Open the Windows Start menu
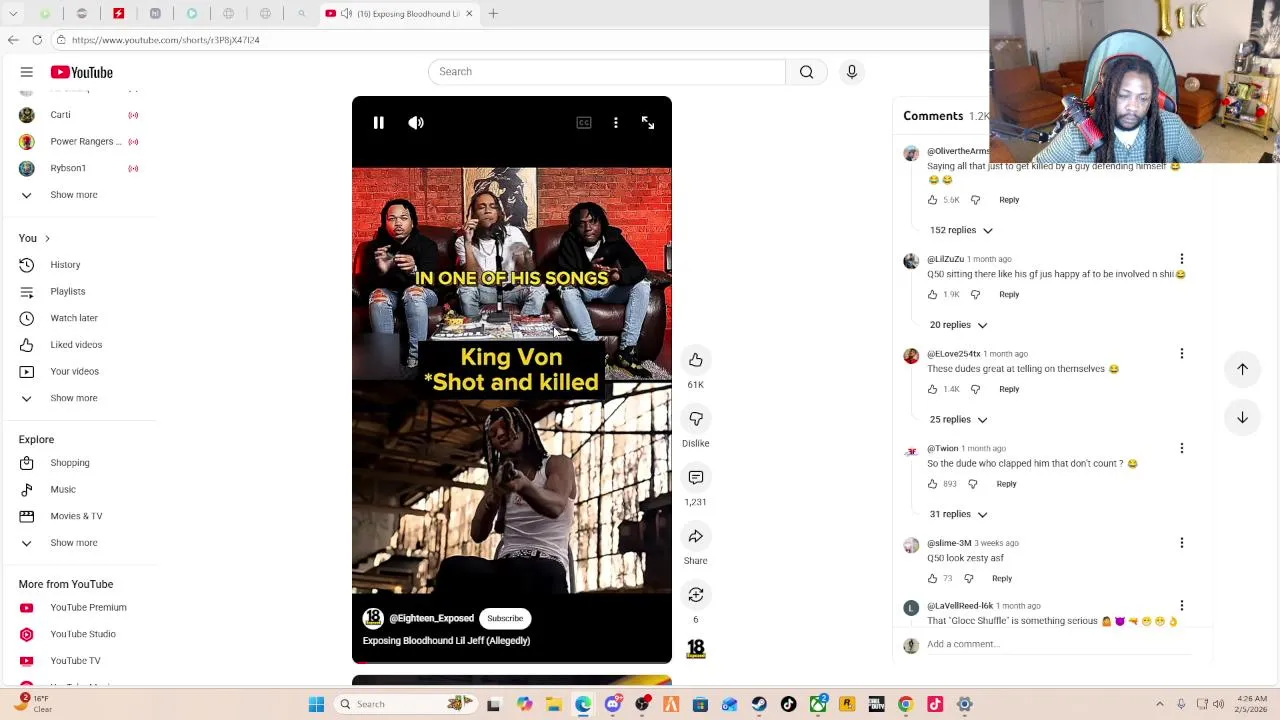The image size is (1280, 720). pos(316,705)
